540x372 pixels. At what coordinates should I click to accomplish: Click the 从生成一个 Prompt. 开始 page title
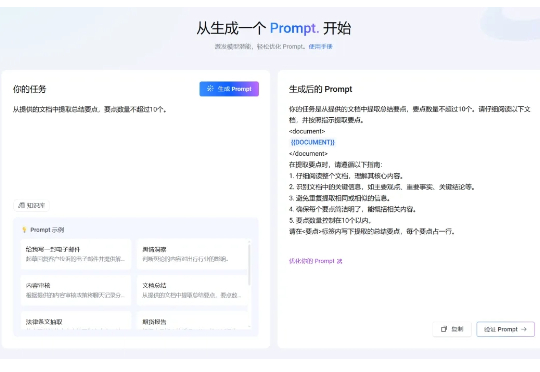tap(274, 28)
